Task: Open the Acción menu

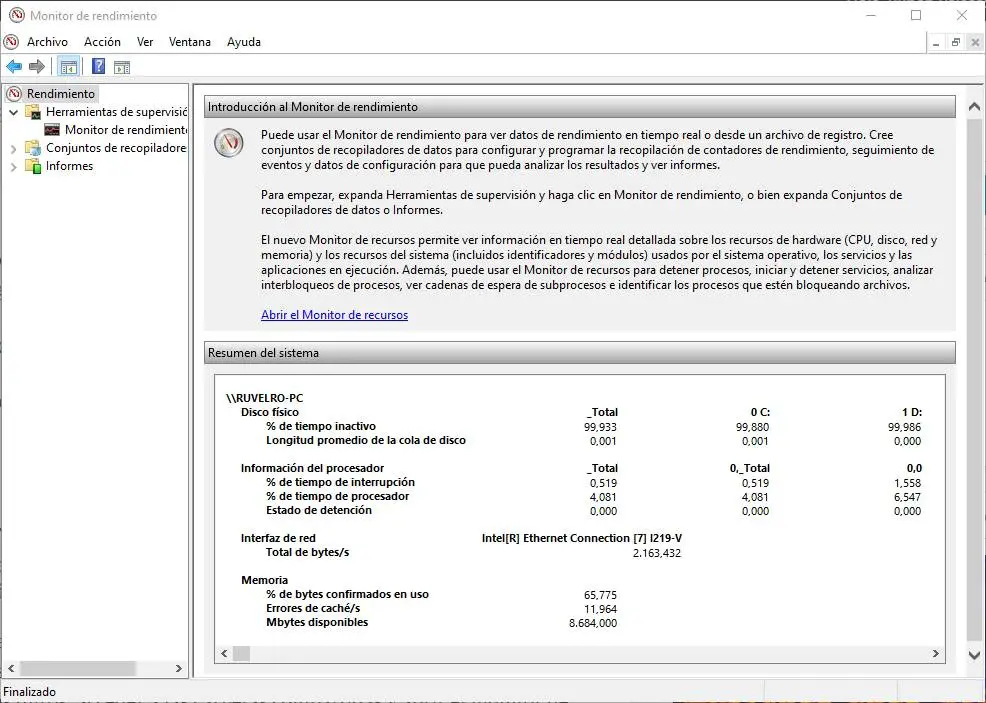Action: click(x=102, y=42)
